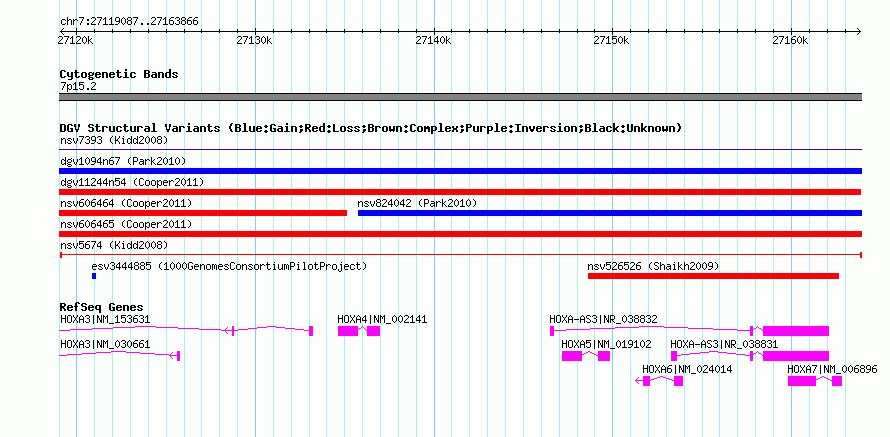Click the 27130k ruler tick label
This screenshot has width=890, height=437.
click(x=254, y=41)
